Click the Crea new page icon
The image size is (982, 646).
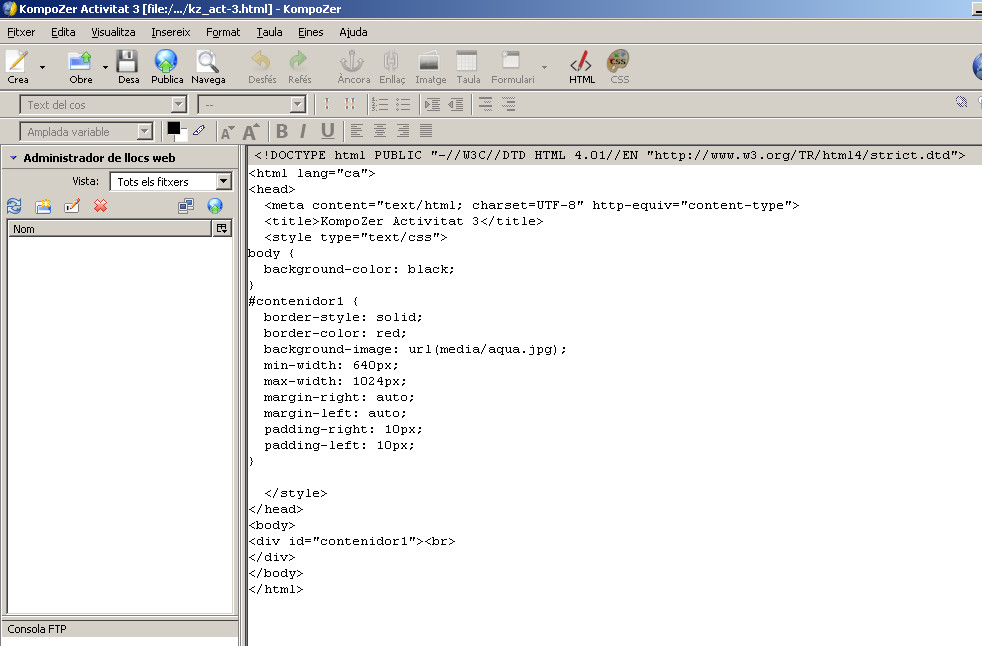coord(18,61)
